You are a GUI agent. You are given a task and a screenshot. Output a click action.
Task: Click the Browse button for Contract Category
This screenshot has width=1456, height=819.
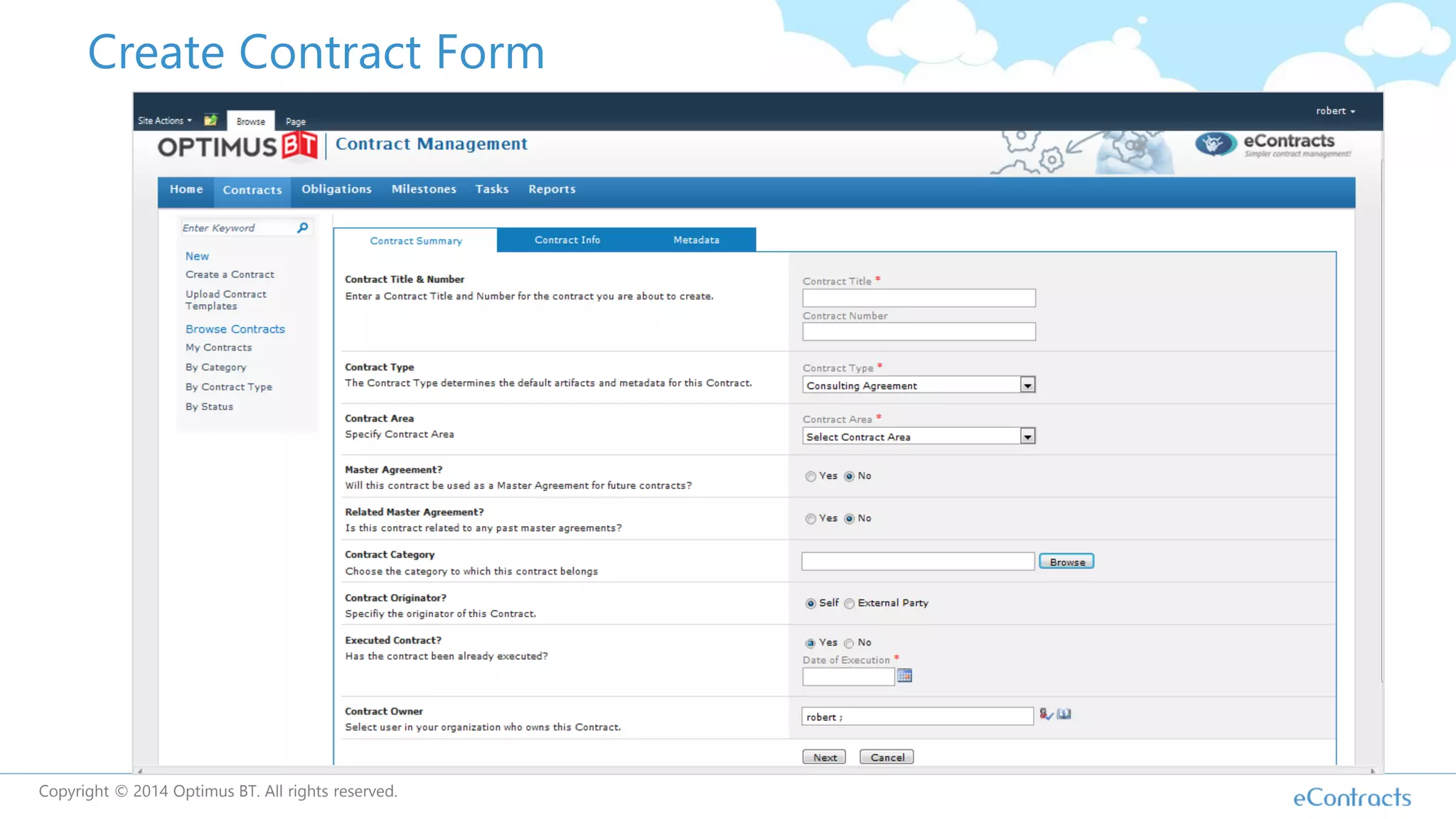pos(1066,562)
